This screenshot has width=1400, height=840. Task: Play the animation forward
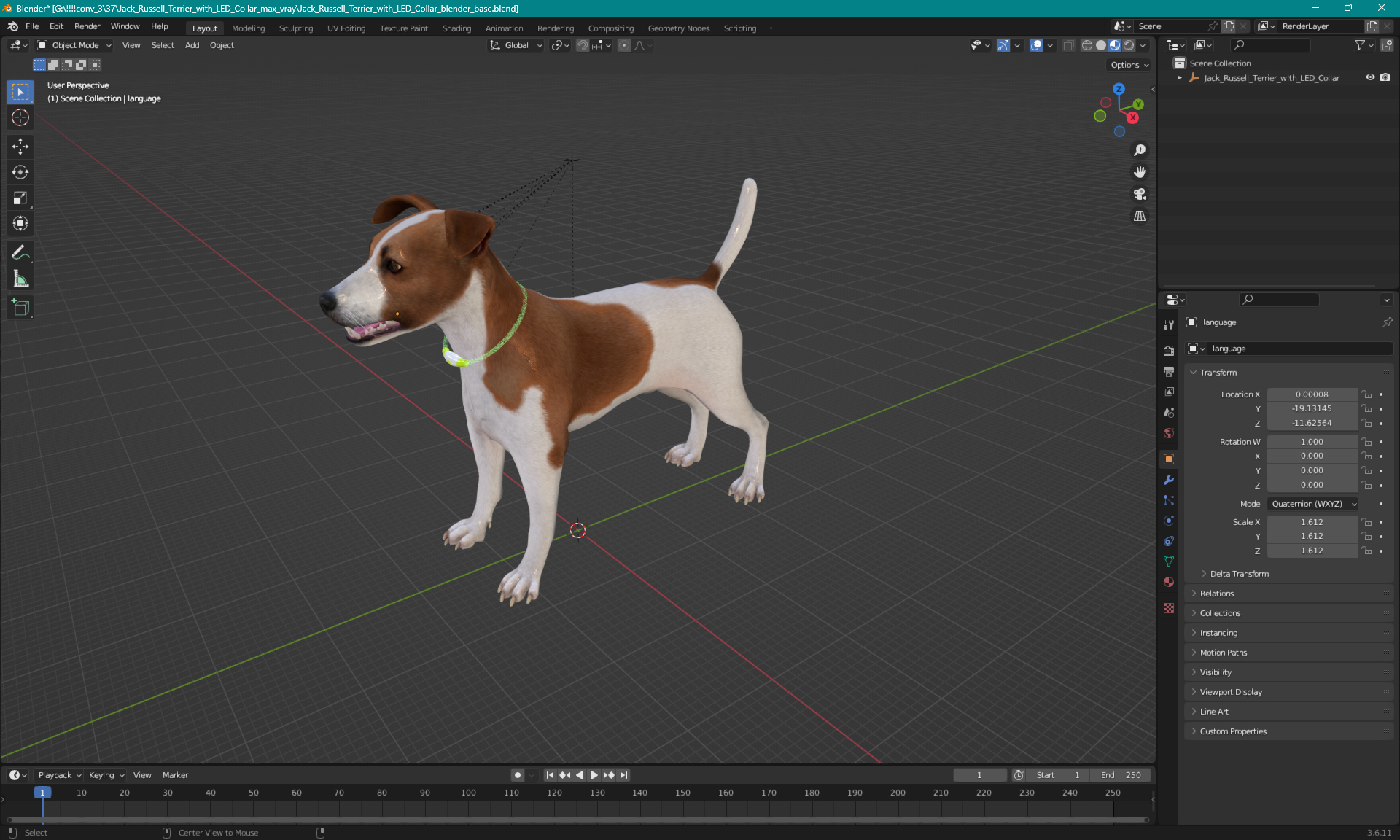(594, 775)
